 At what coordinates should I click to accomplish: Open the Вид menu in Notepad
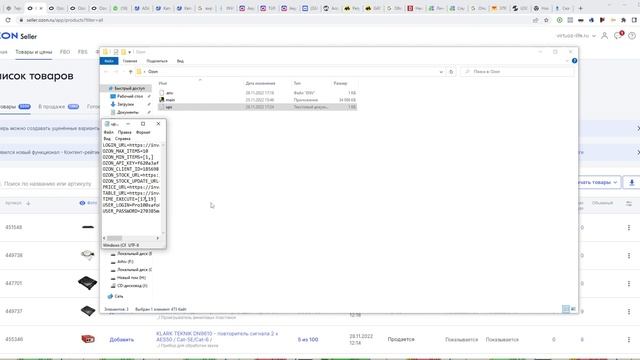click(107, 139)
